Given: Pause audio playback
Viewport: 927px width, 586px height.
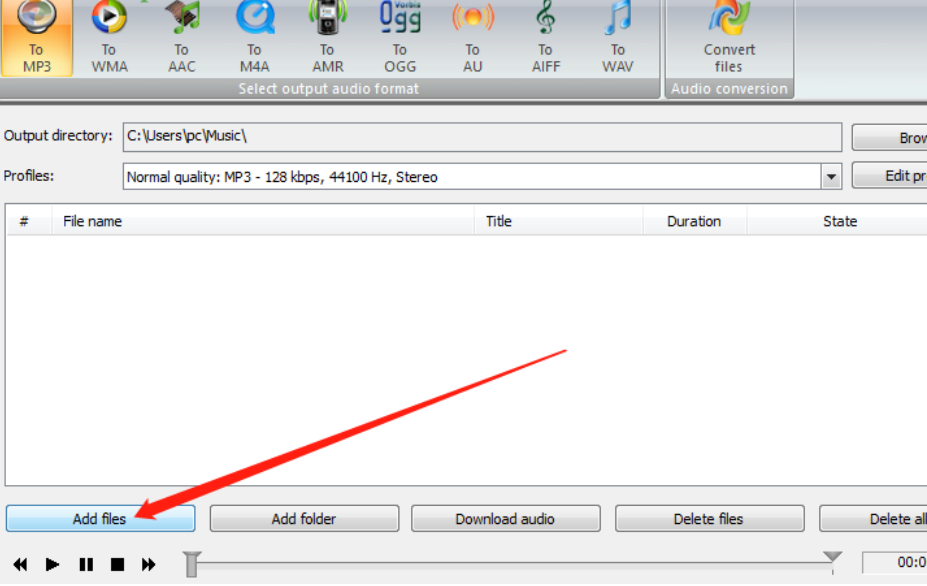Looking at the screenshot, I should click(86, 565).
